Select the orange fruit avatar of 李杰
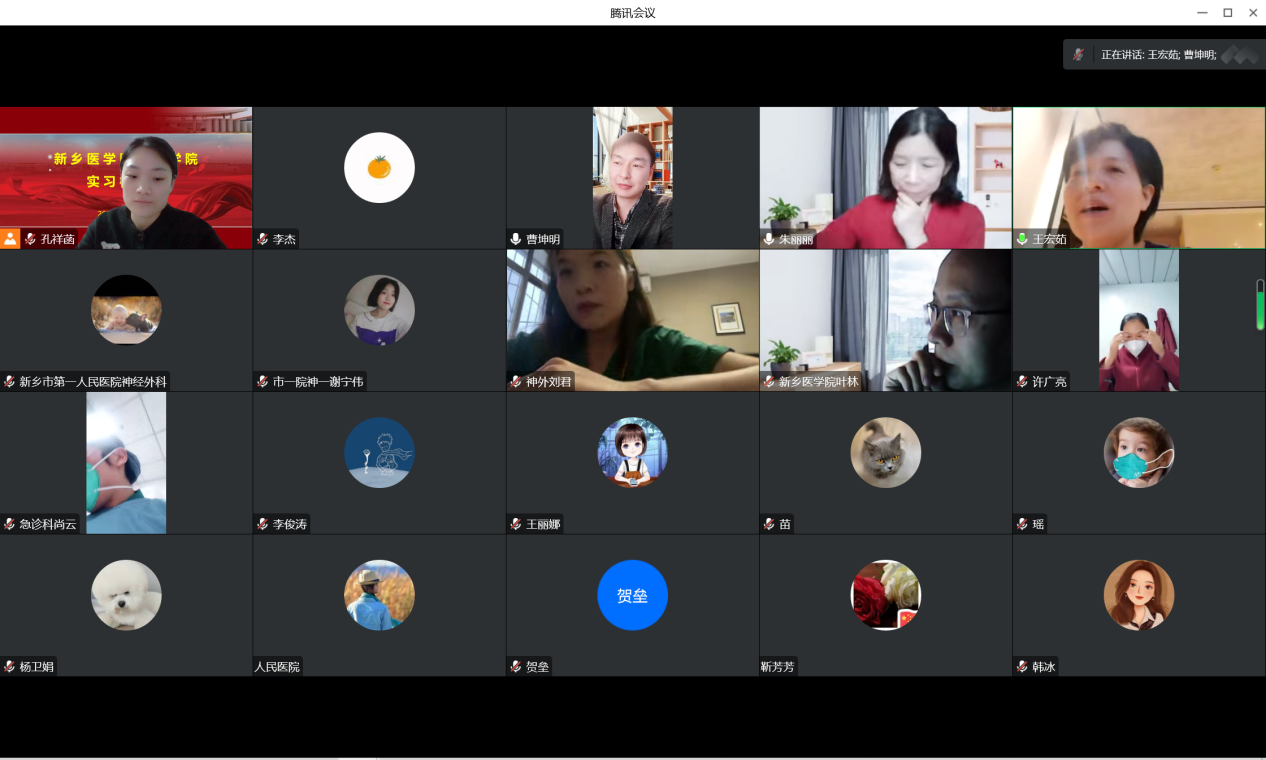 point(379,168)
